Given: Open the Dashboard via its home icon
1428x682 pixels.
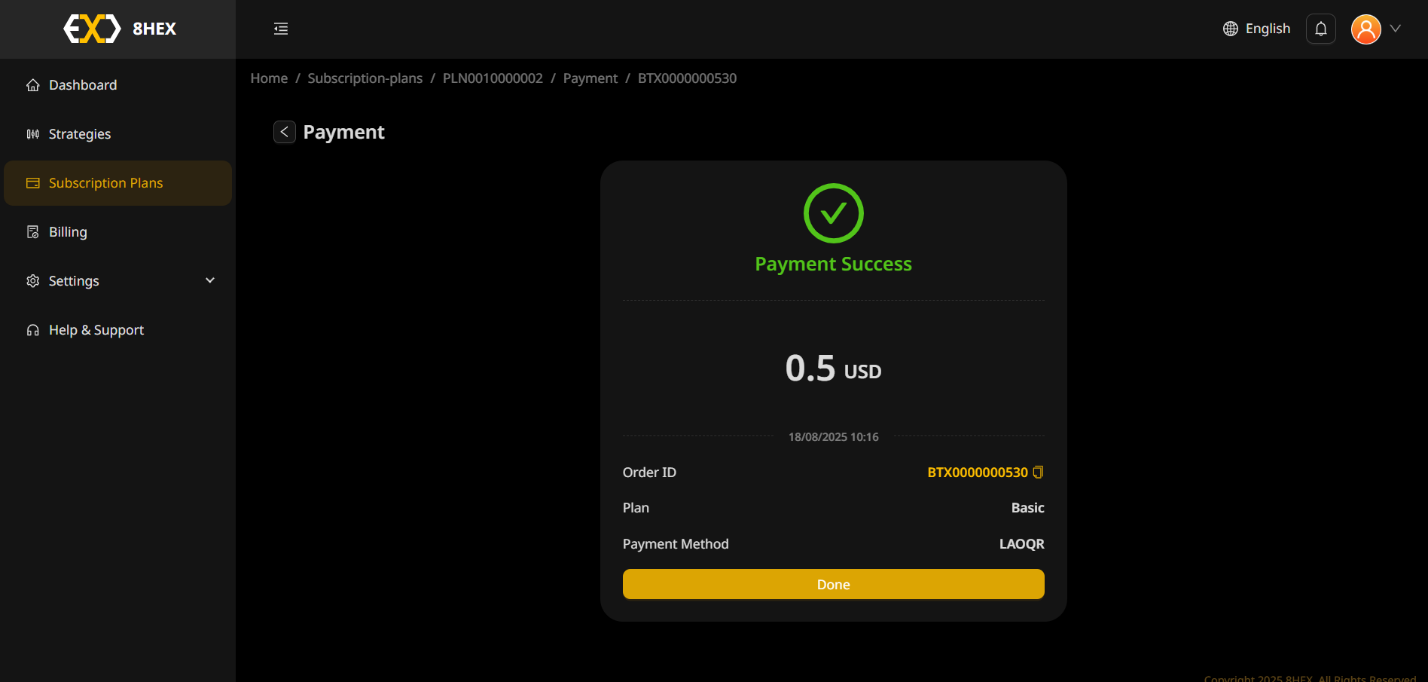Looking at the screenshot, I should click(32, 84).
